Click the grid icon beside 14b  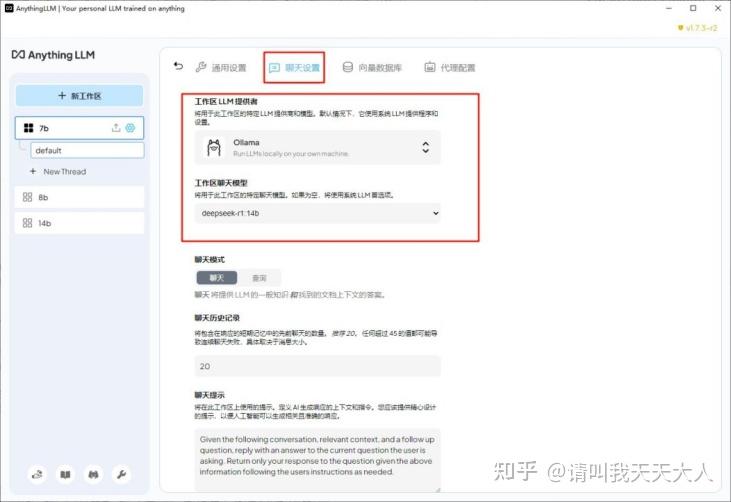[28, 223]
